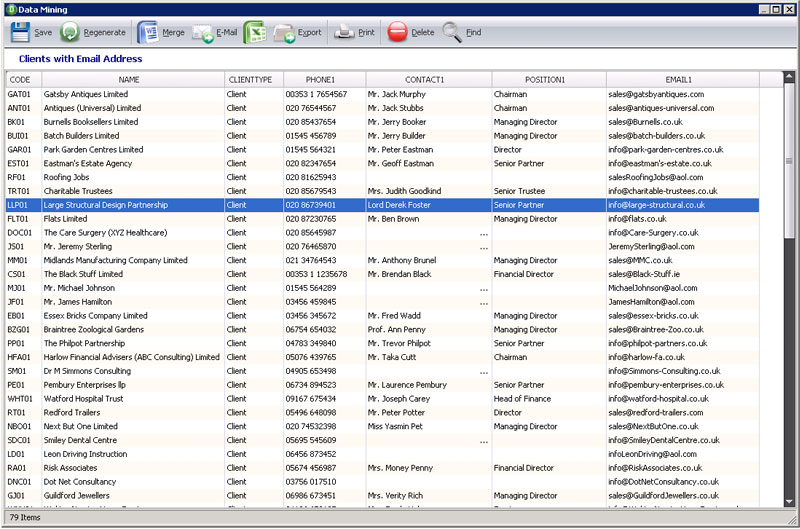Click code EB01 cell
Viewport: 800px width, 529px height.
(16, 316)
